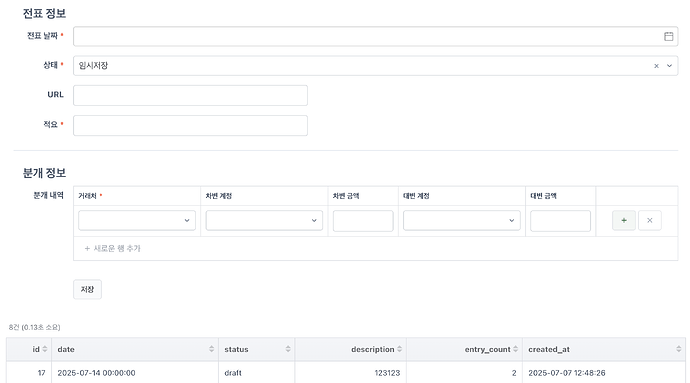Viewport: 690px width, 383px height.
Task: Click the 대변 금액 input field
Action: pyautogui.click(x=560, y=221)
